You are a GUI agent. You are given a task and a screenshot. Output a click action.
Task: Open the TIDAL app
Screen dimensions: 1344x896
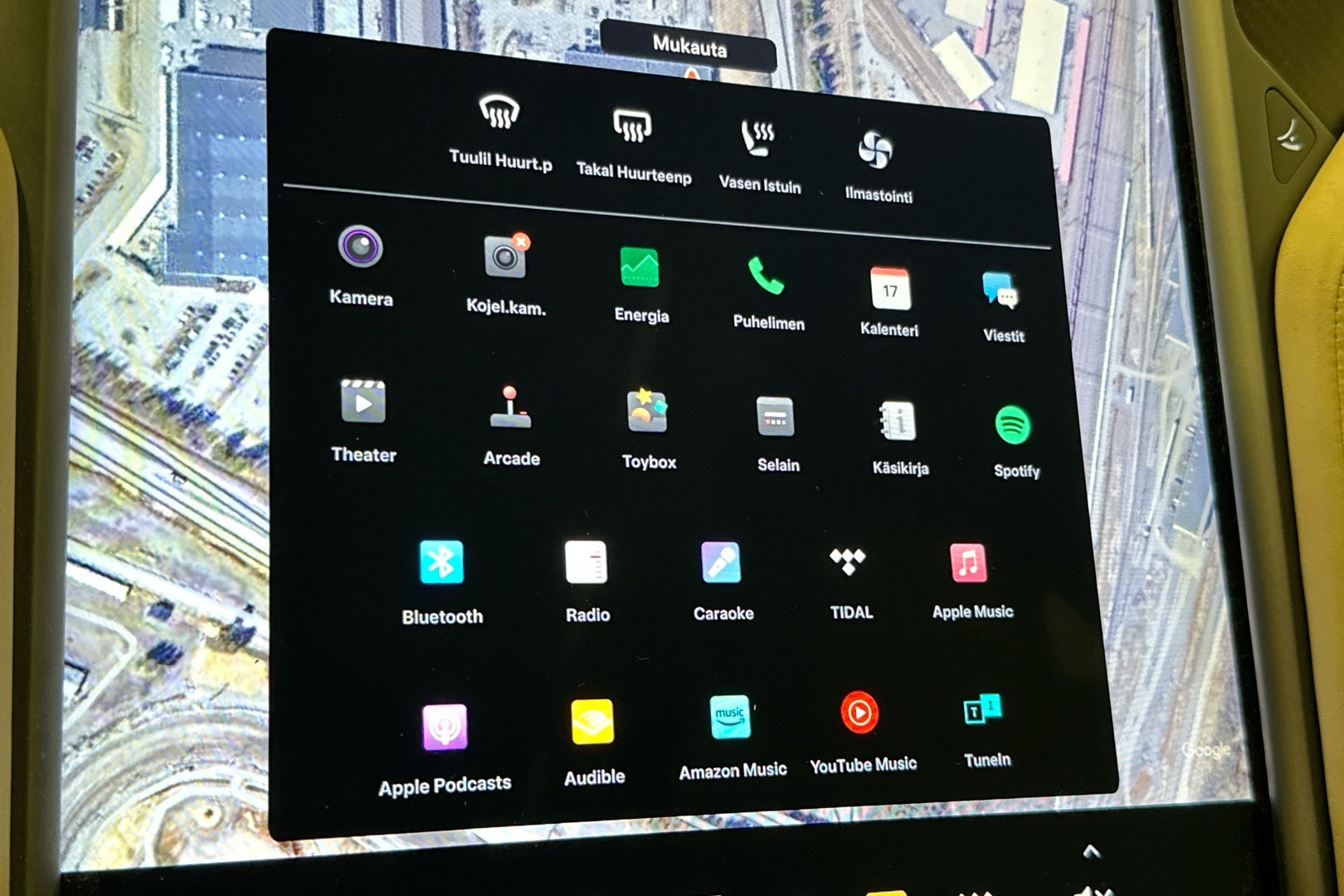pos(850,582)
